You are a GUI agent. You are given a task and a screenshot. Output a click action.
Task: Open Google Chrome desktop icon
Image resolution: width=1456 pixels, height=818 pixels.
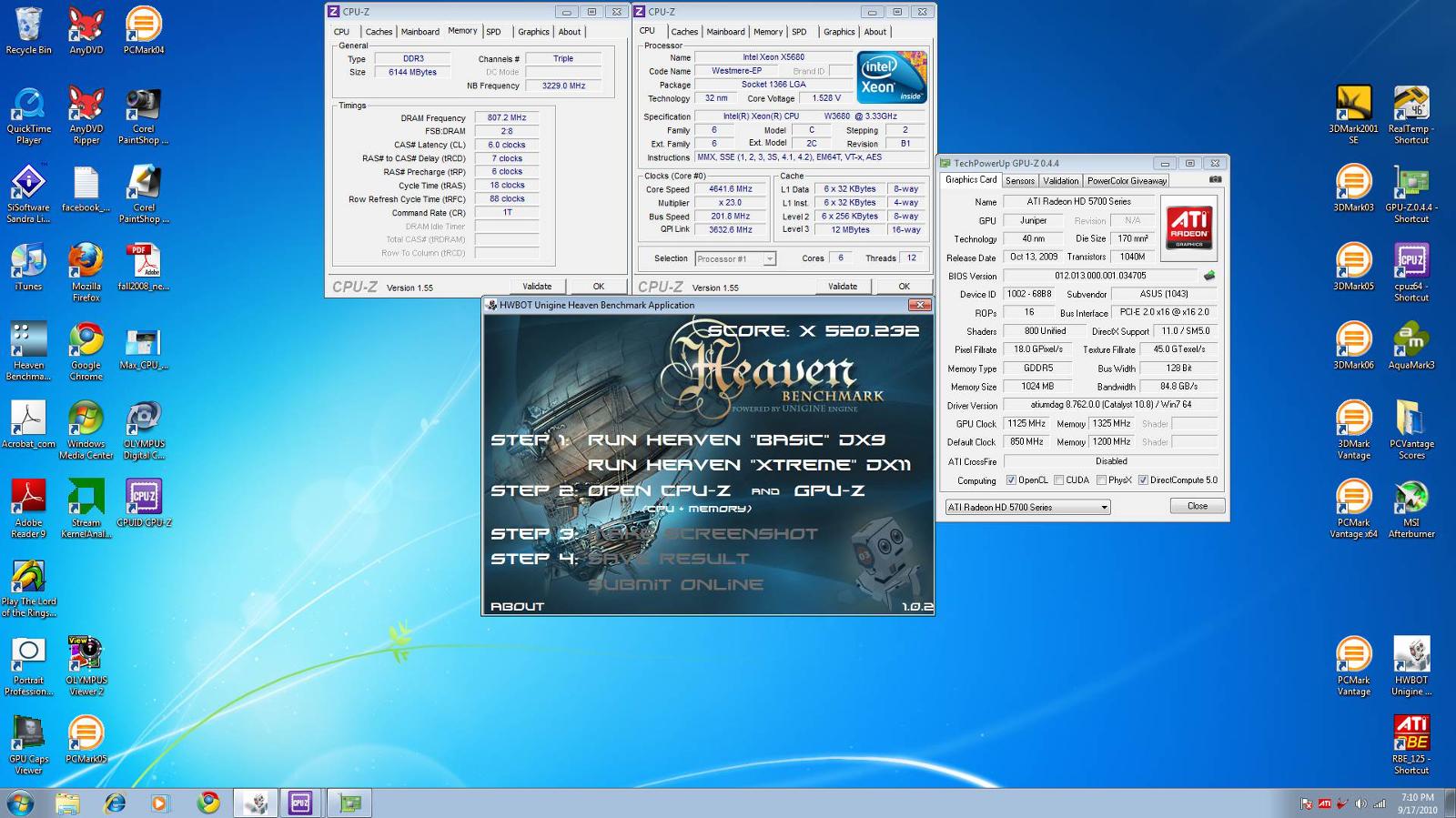86,350
